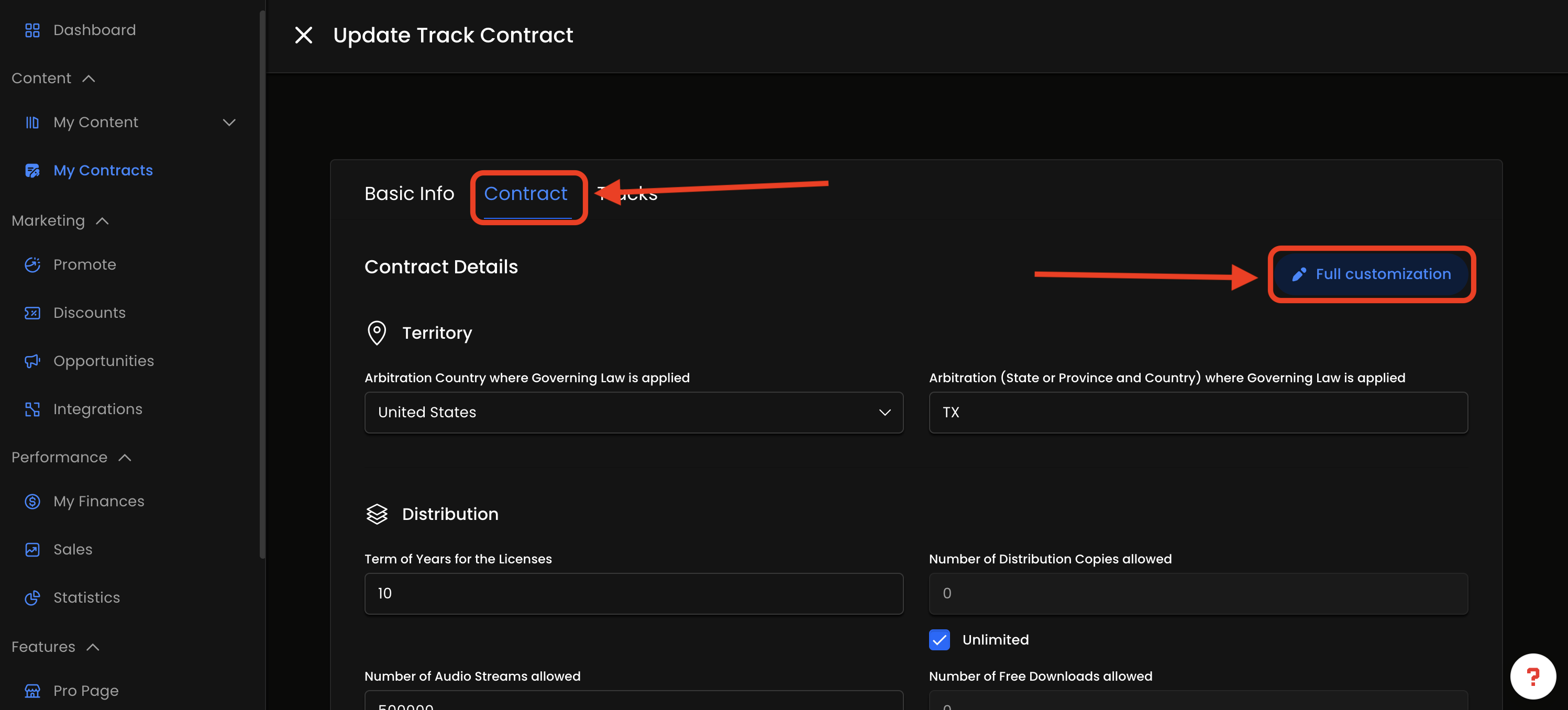Image resolution: width=1568 pixels, height=710 pixels.
Task: Click the Discounts ticket icon
Action: pos(32,313)
